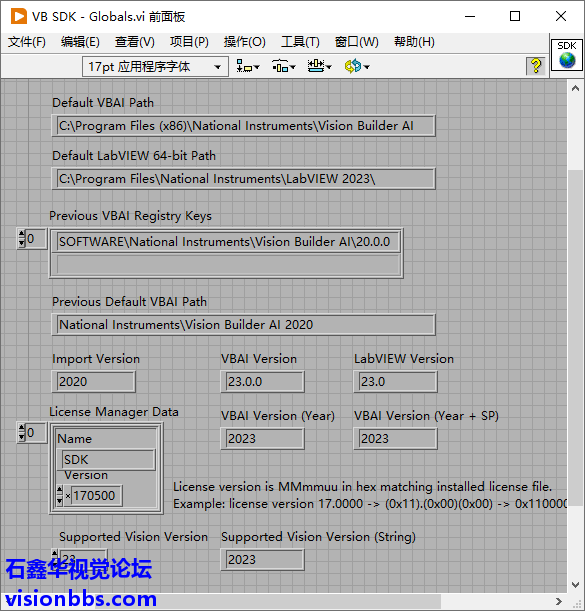Screen dimensions: 585x611
Task: Show the Context Help window
Action: point(536,66)
